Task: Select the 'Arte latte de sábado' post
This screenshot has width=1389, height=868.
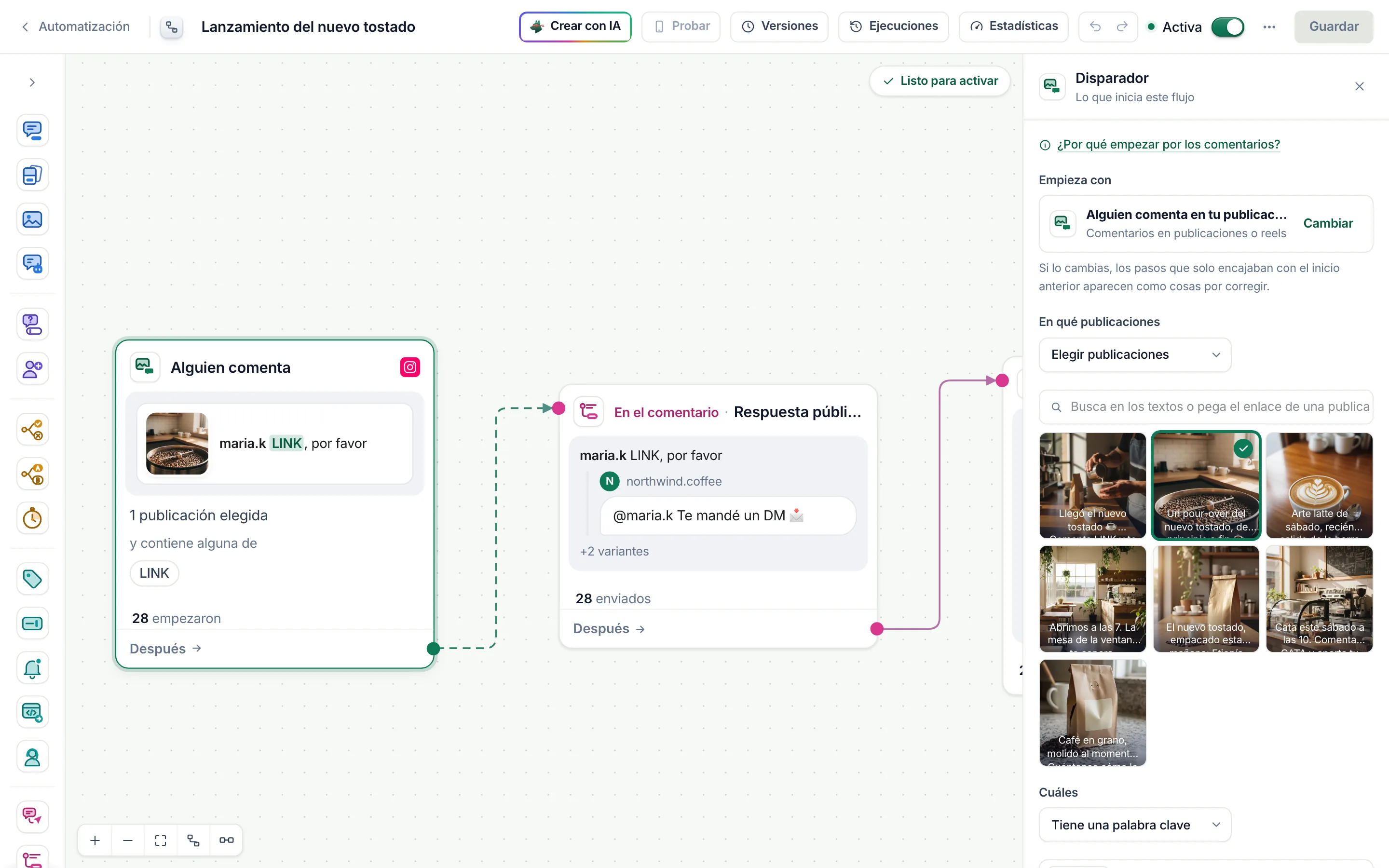Action: pos(1319,485)
